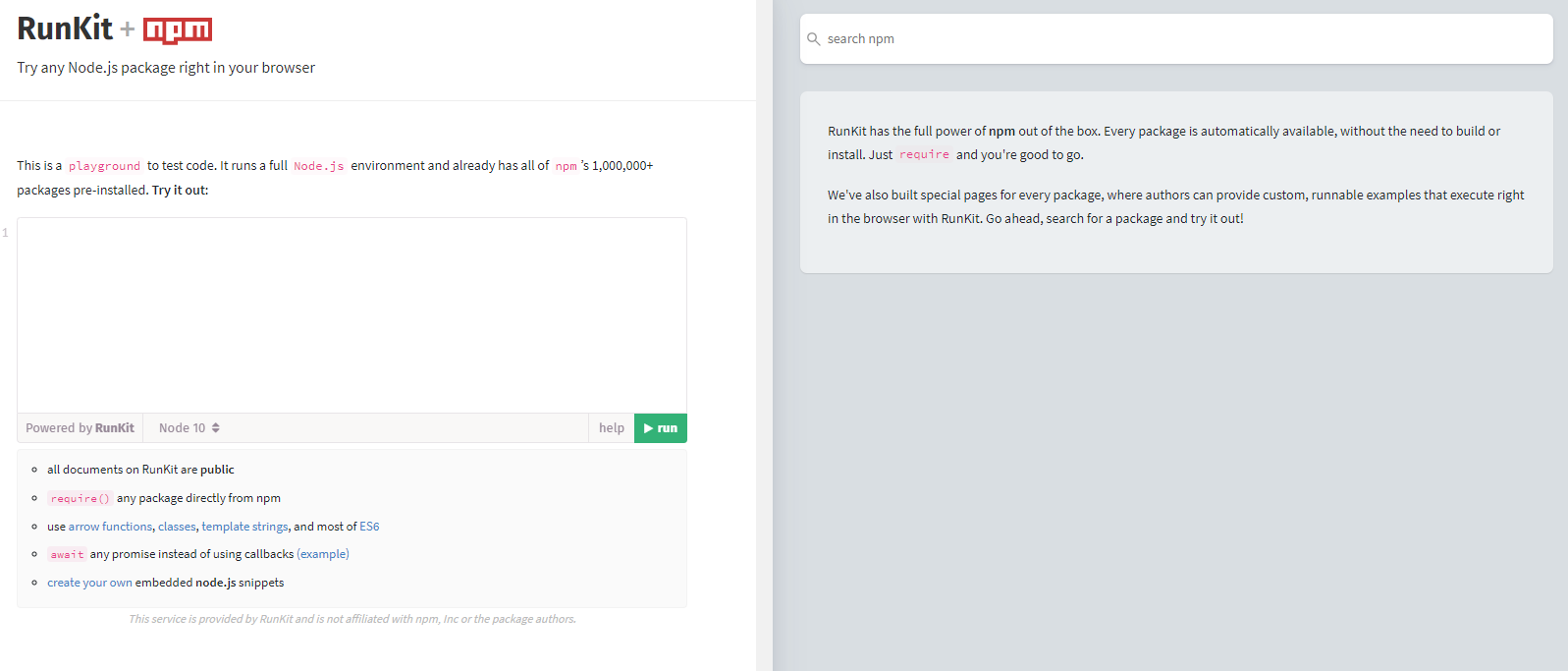Click inside the code editor area

click(351, 315)
